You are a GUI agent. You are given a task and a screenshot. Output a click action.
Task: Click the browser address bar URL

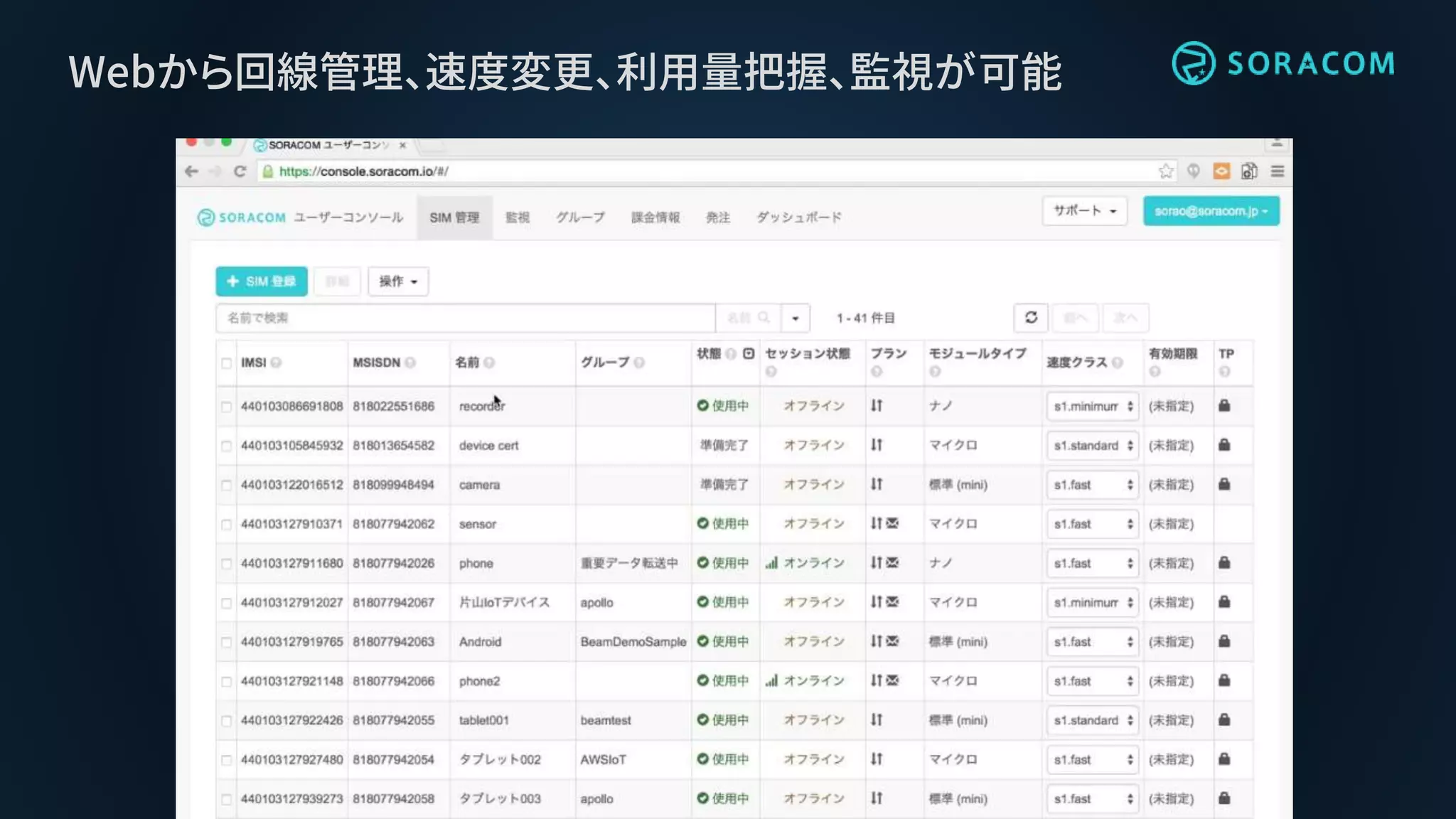pyautogui.click(x=363, y=171)
